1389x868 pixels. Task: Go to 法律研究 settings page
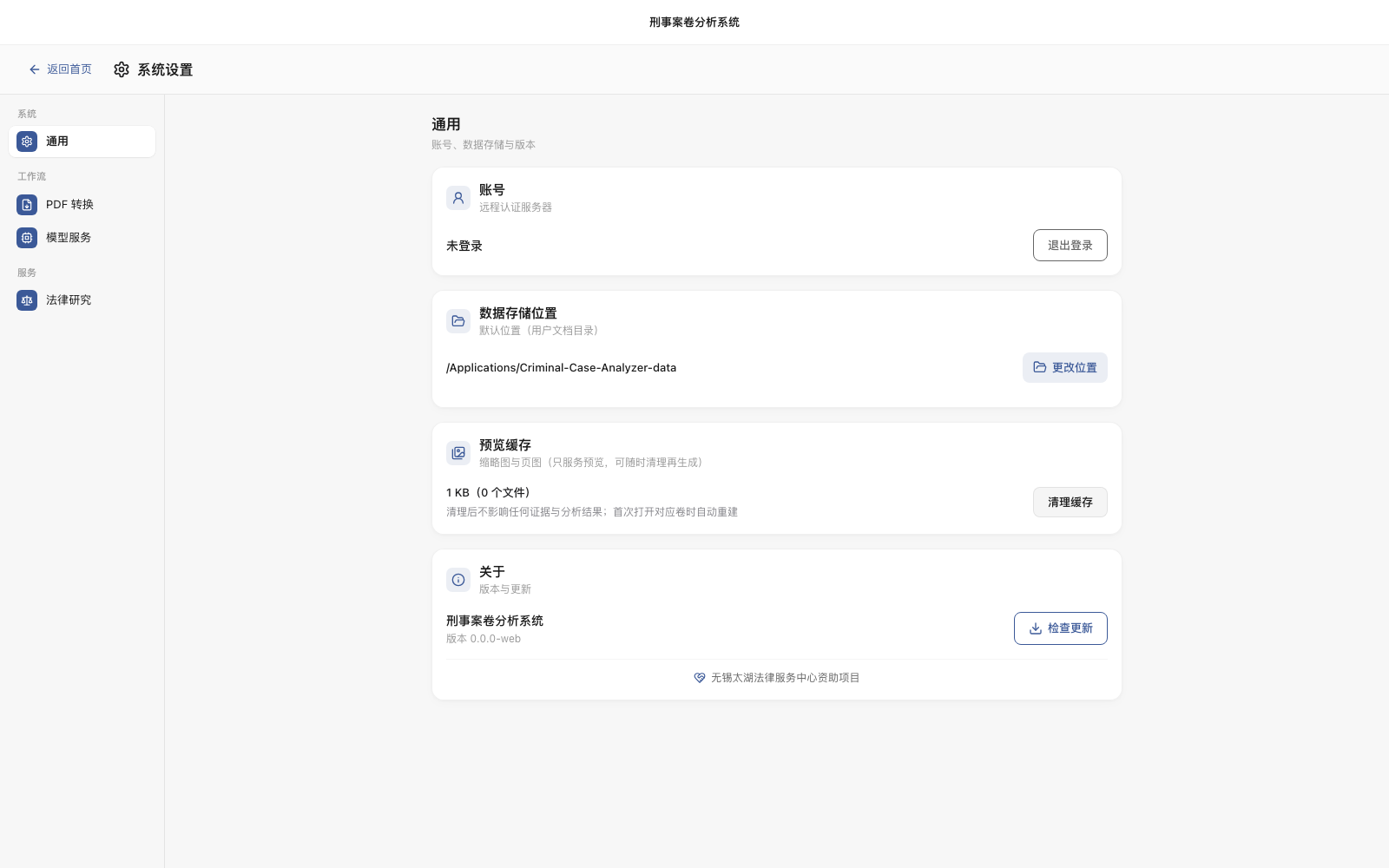point(82,300)
